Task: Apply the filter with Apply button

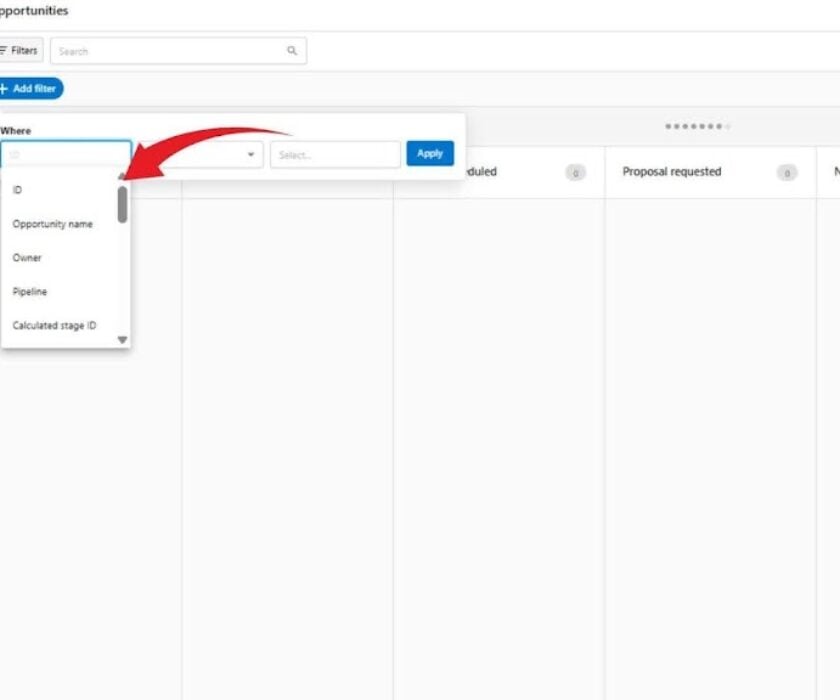Action: point(430,153)
